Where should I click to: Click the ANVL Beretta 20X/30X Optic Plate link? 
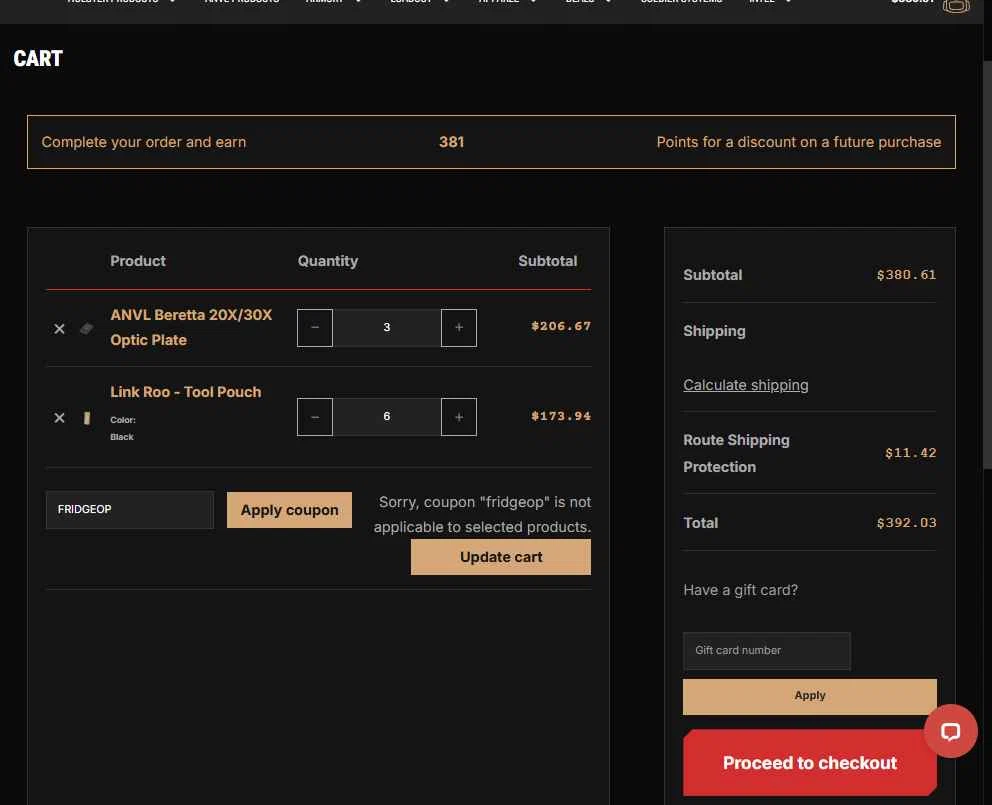click(191, 327)
